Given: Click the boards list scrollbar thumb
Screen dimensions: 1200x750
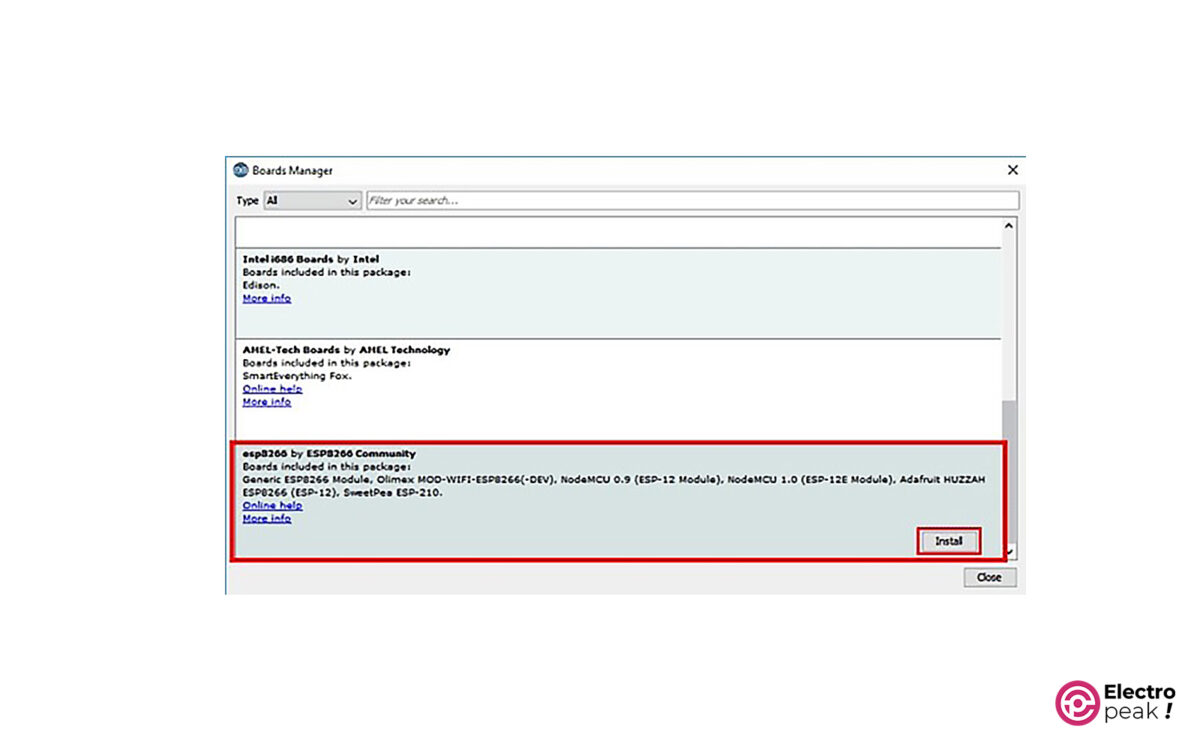Looking at the screenshot, I should (1008, 470).
